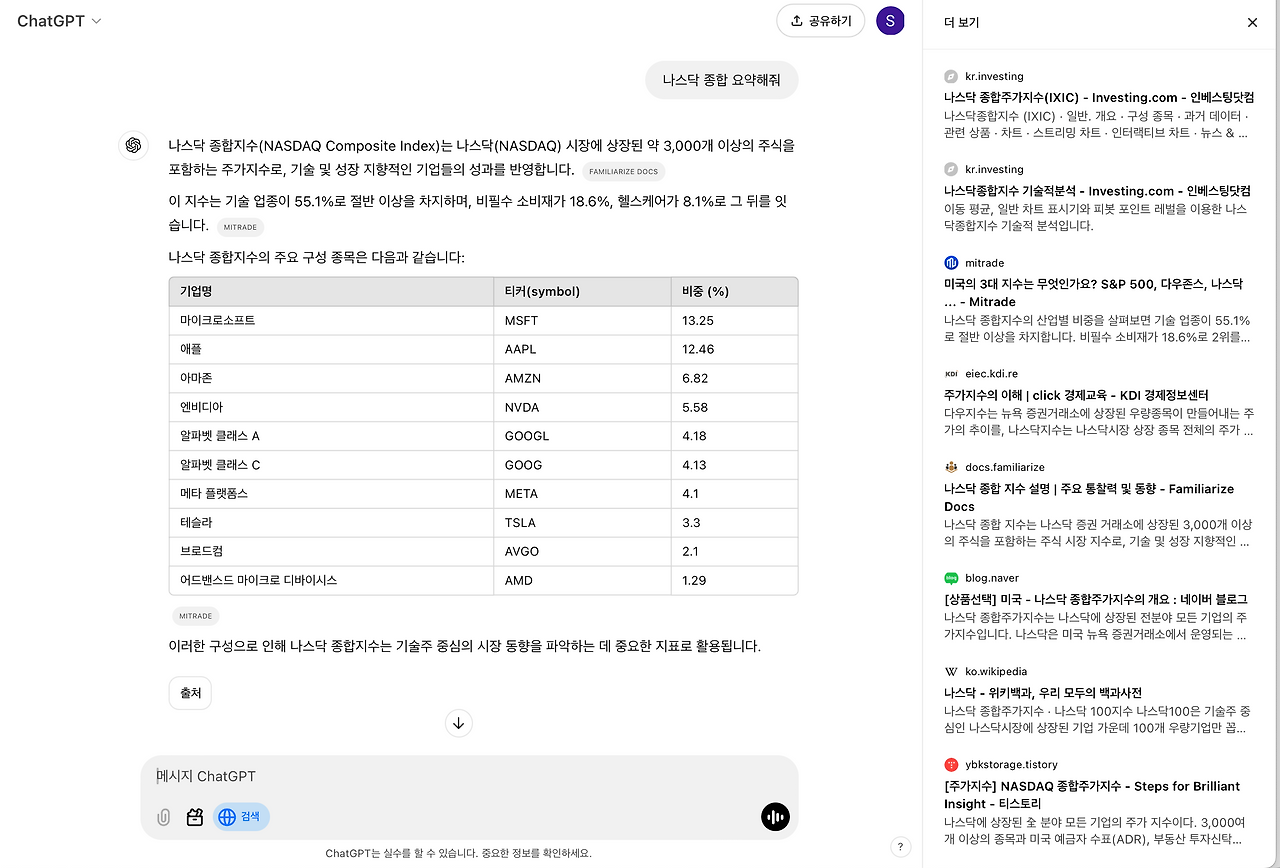Select the 마이크로소프트 table cell
This screenshot has width=1280, height=868.
click(332, 321)
